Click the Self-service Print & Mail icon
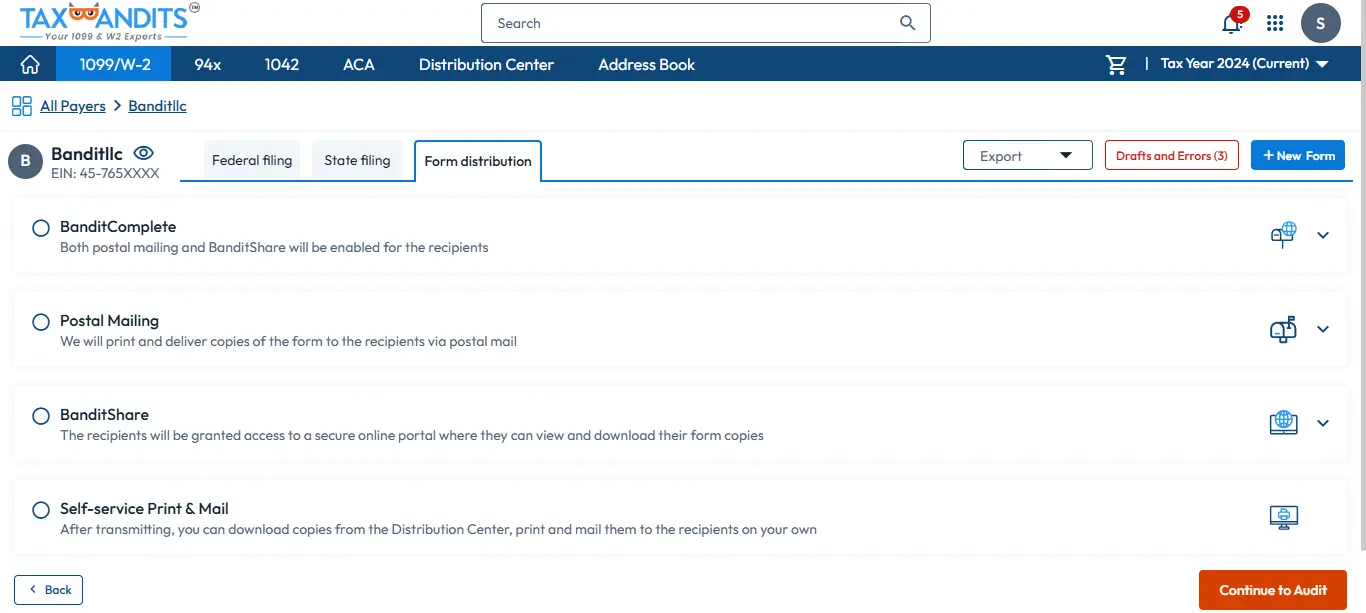This screenshot has height=613, width=1366. tap(1283, 517)
